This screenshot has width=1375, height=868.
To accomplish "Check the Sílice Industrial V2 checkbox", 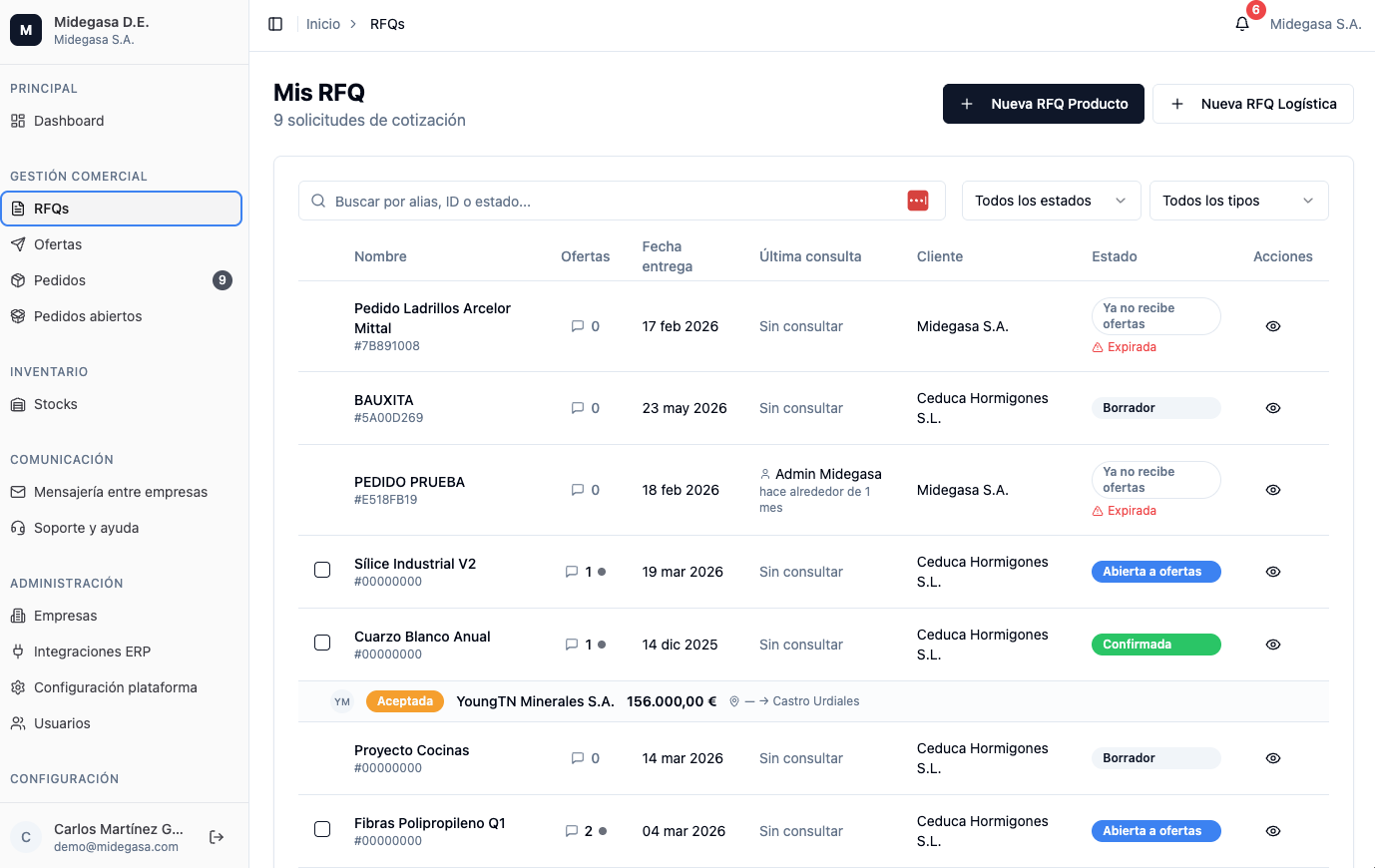I will click(322, 570).
